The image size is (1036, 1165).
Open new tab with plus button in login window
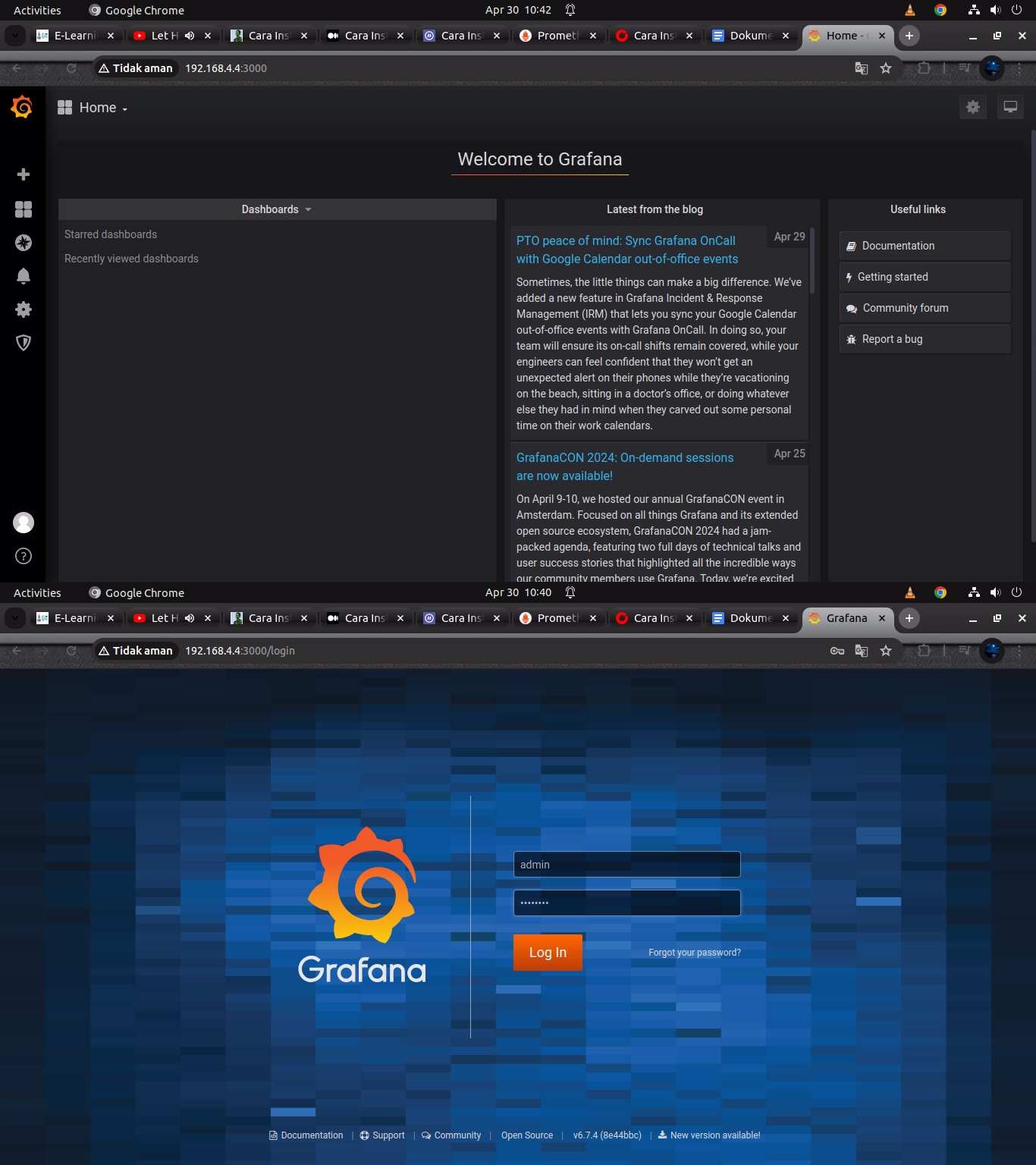pyautogui.click(x=909, y=618)
